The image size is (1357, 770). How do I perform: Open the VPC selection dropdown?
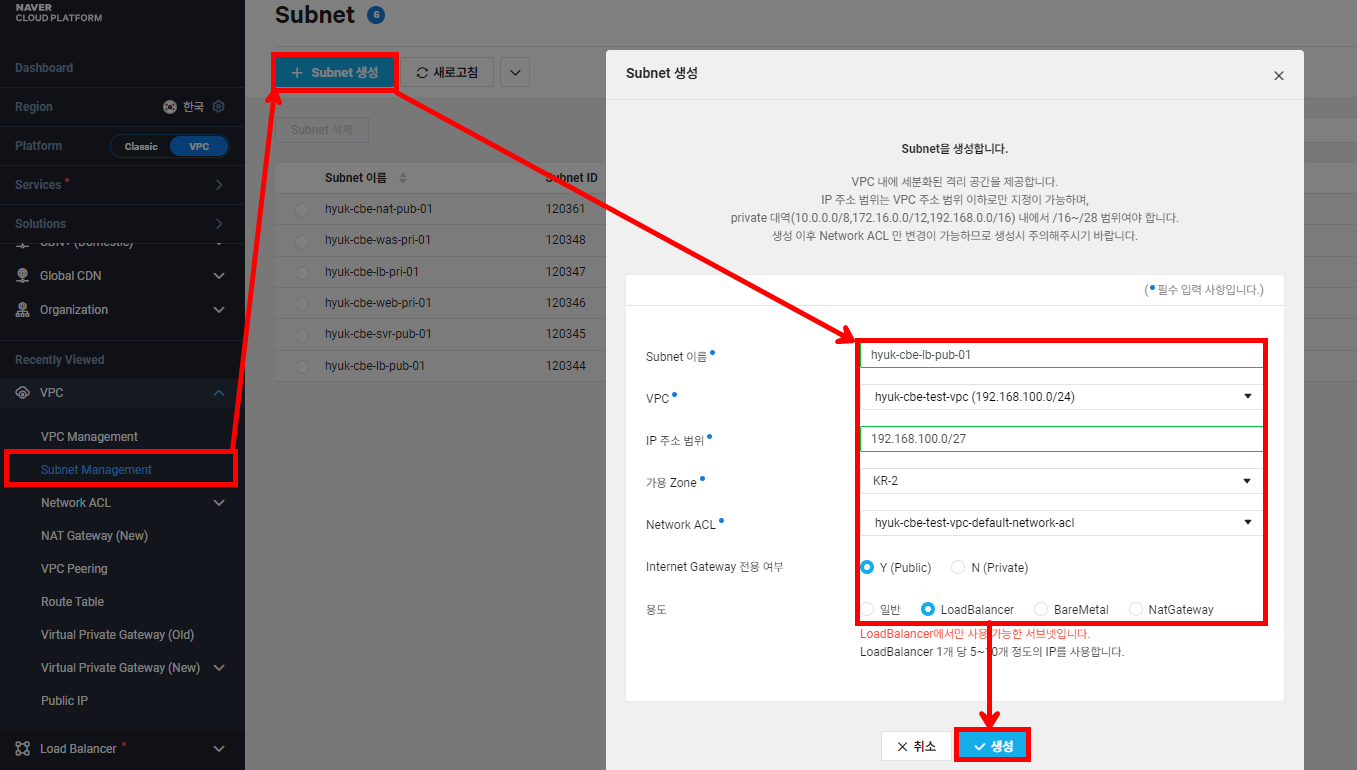1061,397
